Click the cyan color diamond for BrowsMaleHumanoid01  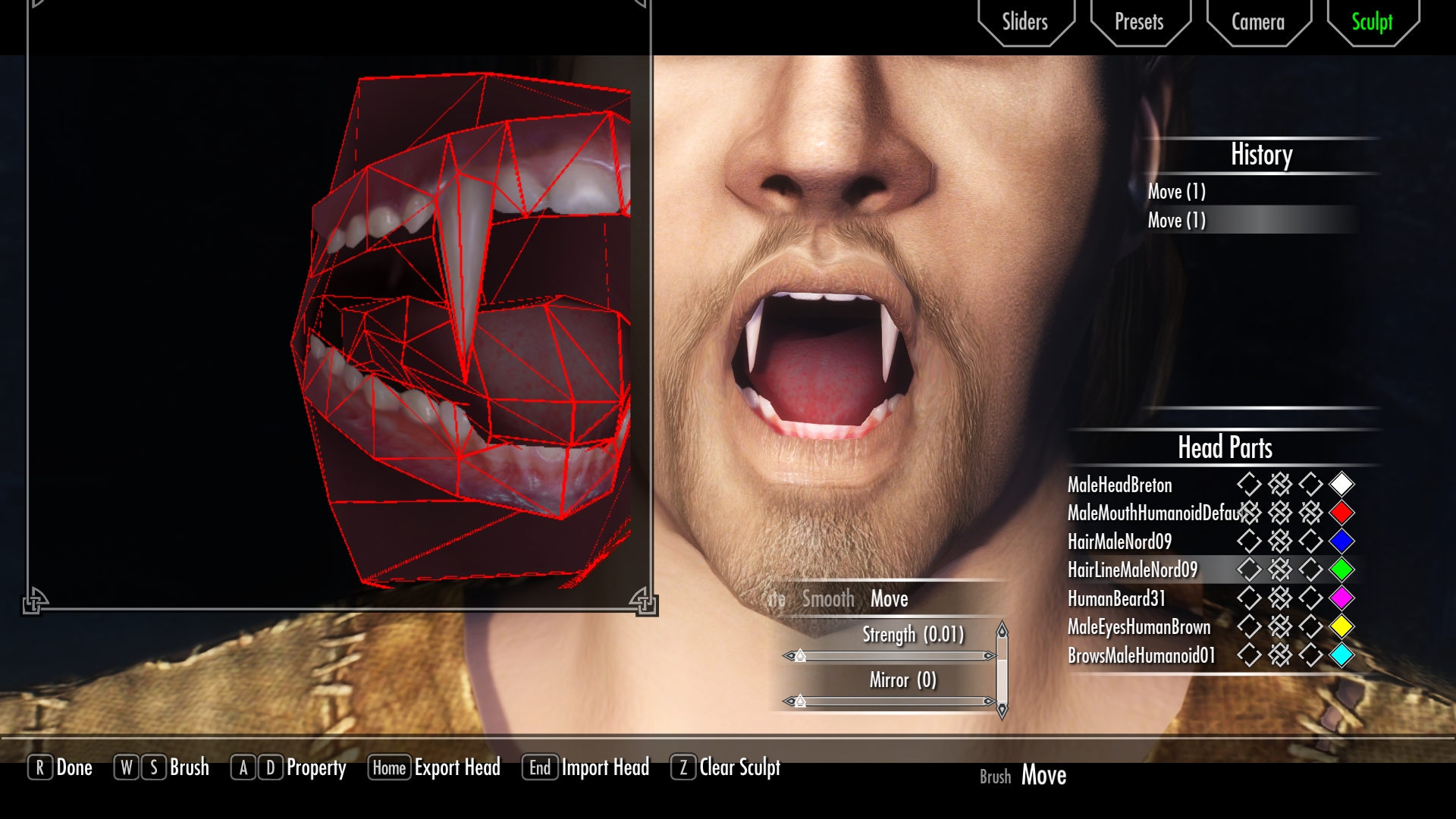click(x=1341, y=655)
